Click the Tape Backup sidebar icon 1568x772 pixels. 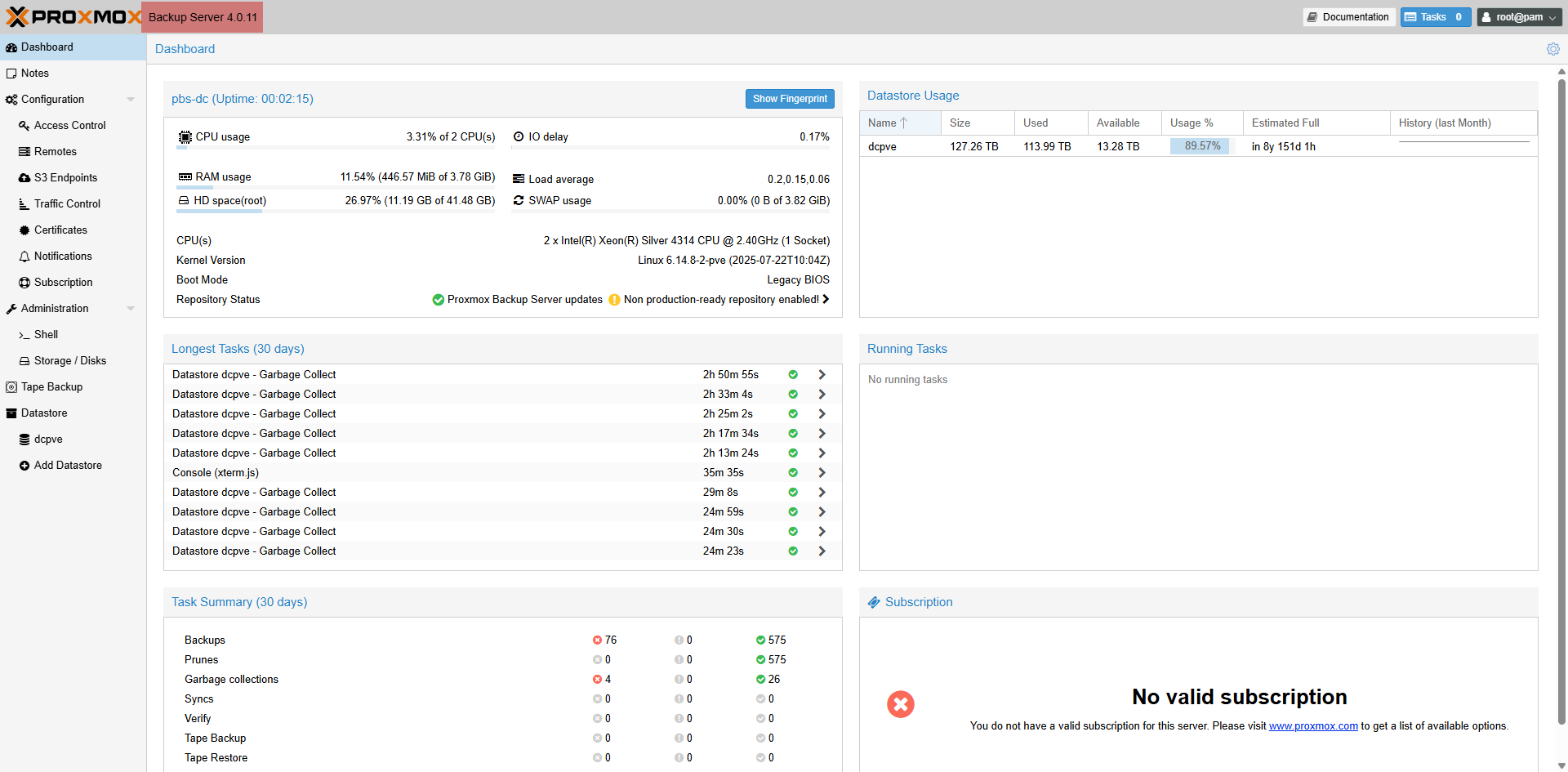coord(11,387)
